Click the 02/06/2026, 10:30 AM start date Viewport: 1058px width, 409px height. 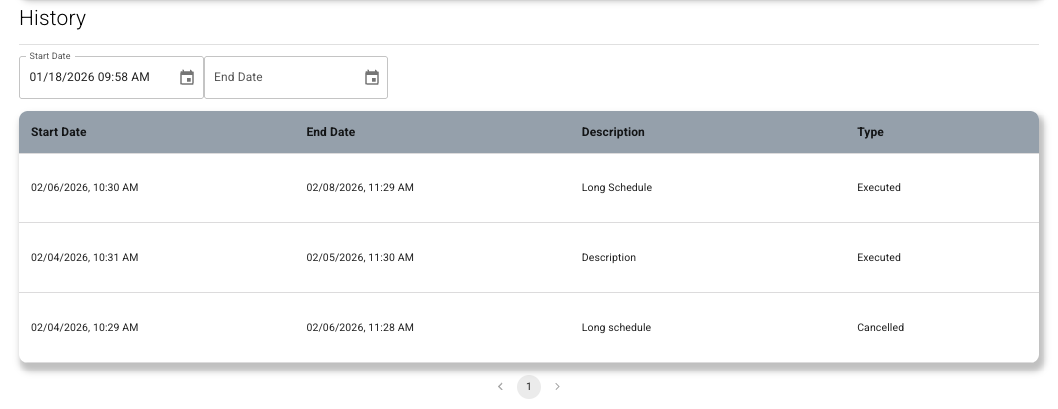(85, 188)
